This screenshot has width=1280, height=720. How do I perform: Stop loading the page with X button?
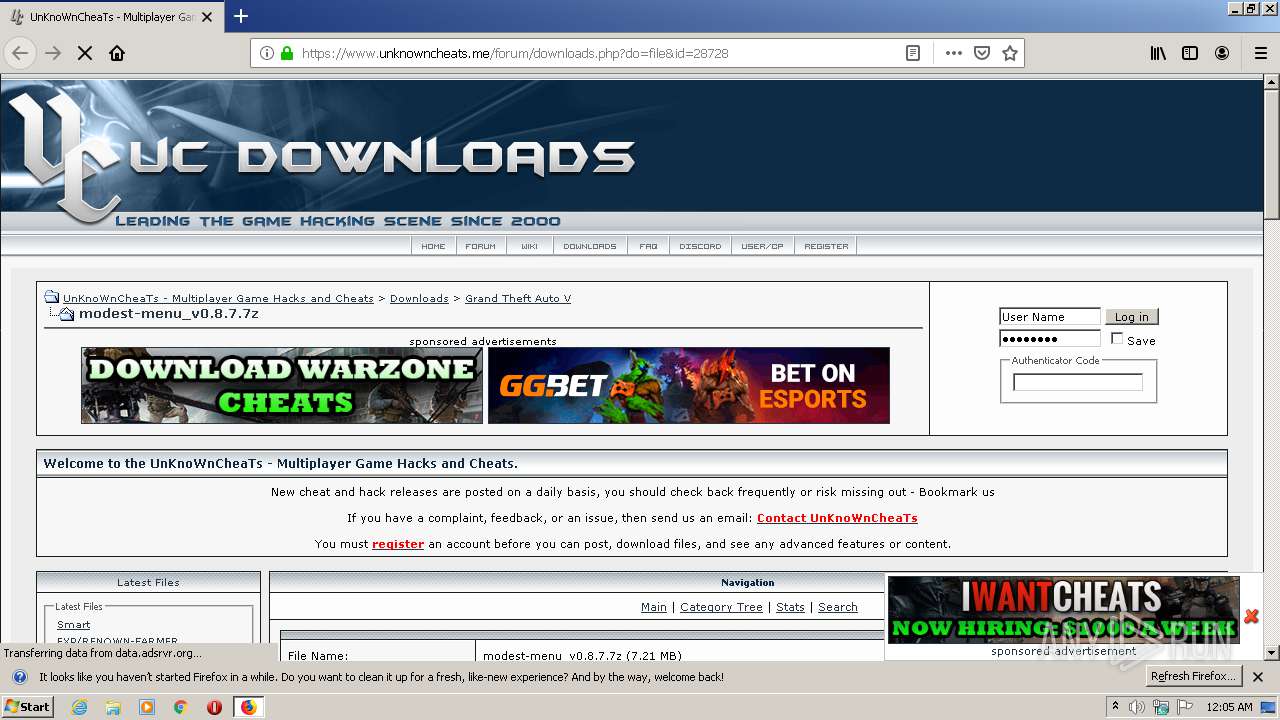85,53
